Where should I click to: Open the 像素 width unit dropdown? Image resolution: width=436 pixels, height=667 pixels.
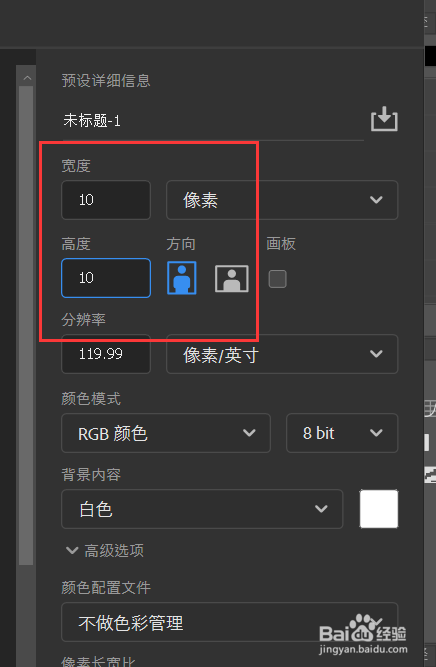[282, 200]
